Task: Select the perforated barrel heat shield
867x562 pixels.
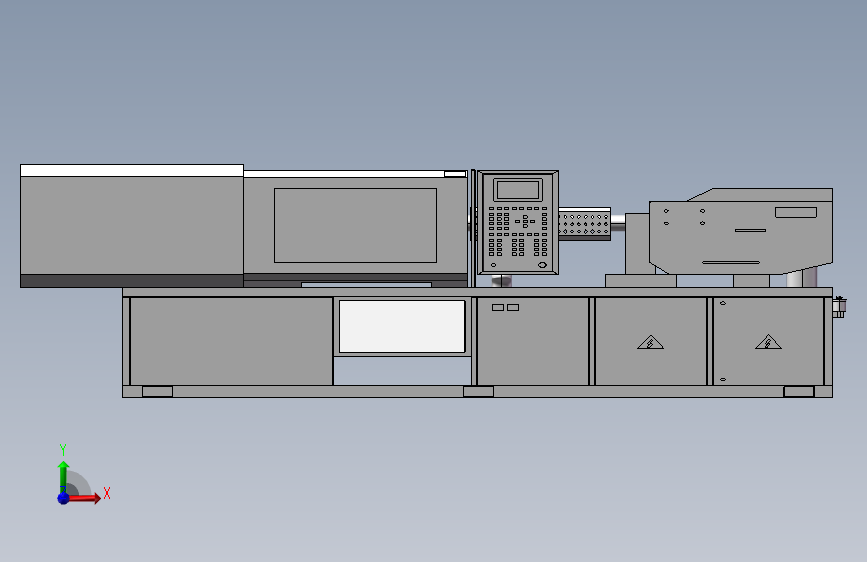Action: coord(584,224)
